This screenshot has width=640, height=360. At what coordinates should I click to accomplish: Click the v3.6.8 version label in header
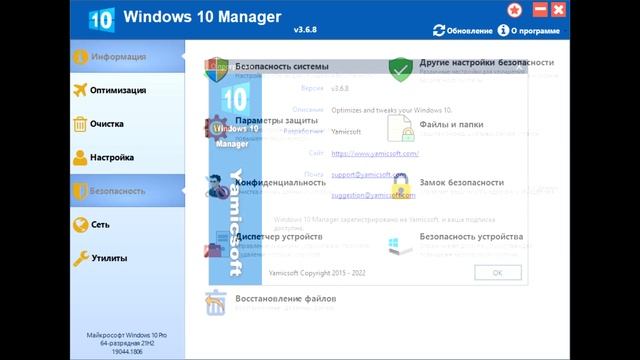(305, 29)
